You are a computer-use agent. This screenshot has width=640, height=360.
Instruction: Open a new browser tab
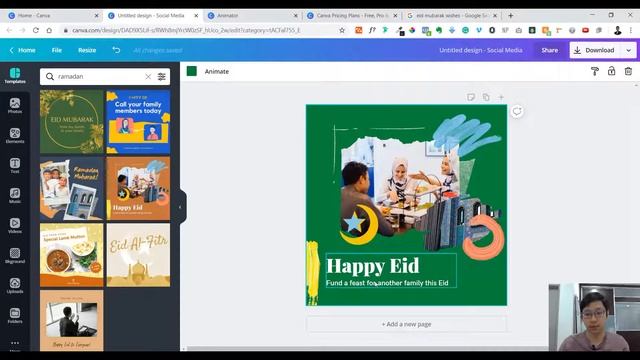511,16
